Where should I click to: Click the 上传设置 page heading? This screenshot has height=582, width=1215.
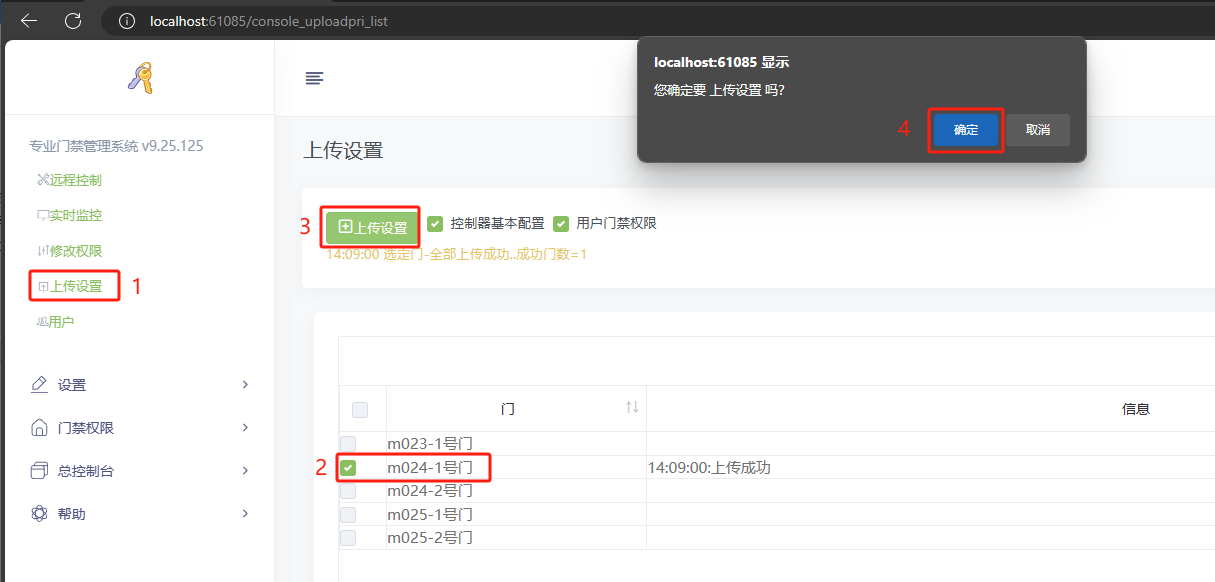tap(343, 151)
